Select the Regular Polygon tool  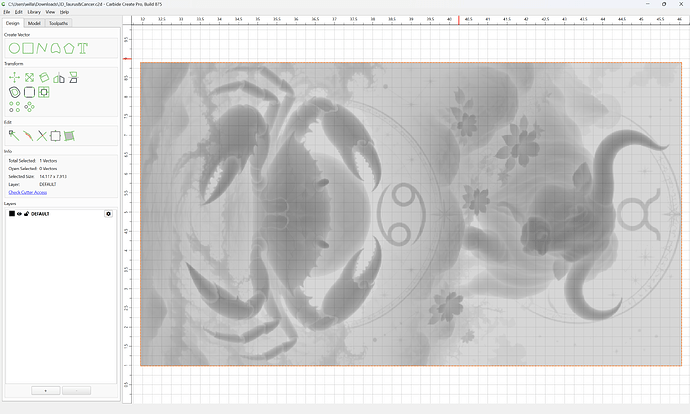point(69,48)
